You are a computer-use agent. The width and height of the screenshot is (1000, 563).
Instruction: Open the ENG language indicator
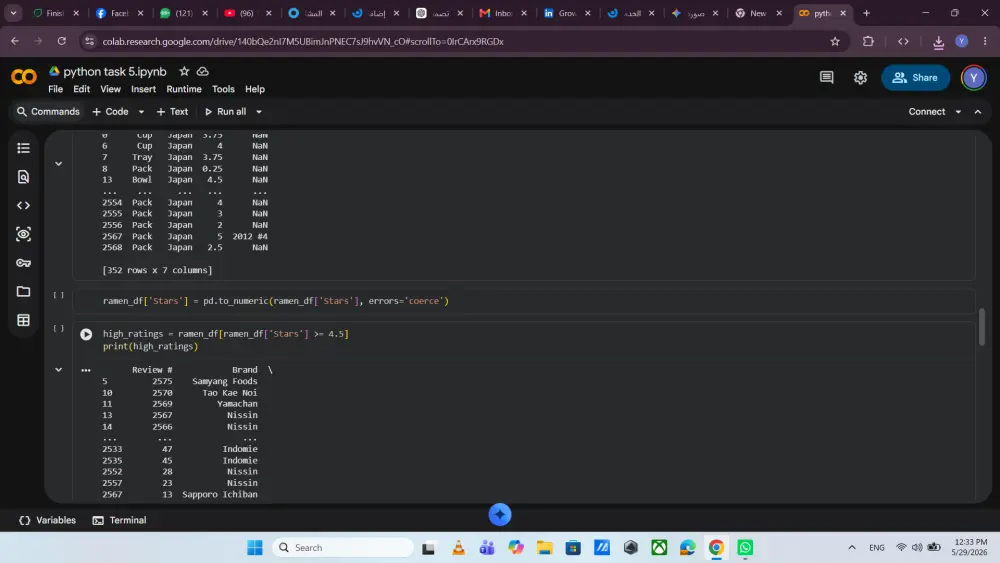click(x=876, y=547)
